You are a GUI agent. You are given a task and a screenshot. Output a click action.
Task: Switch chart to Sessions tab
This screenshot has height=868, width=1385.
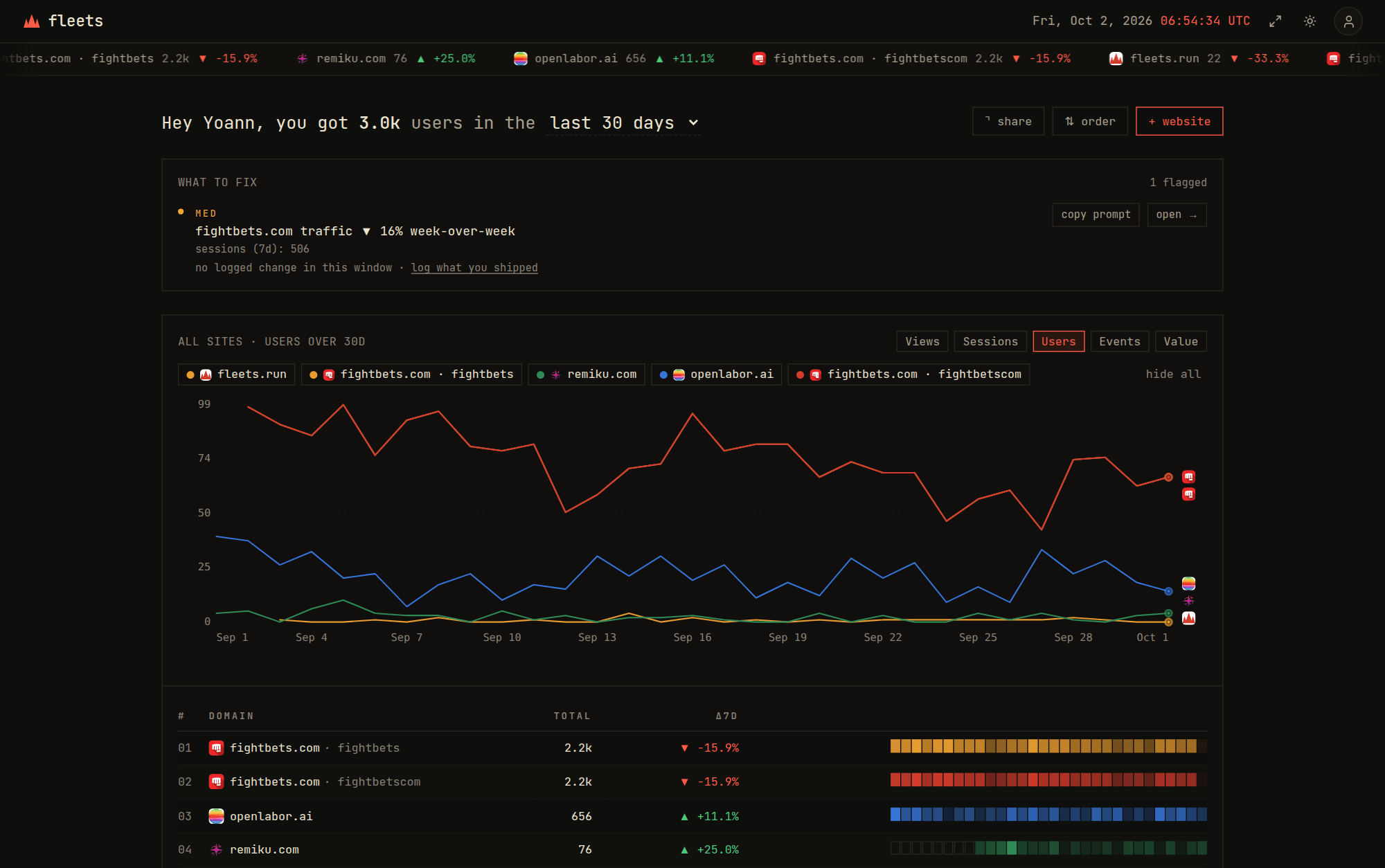point(990,341)
